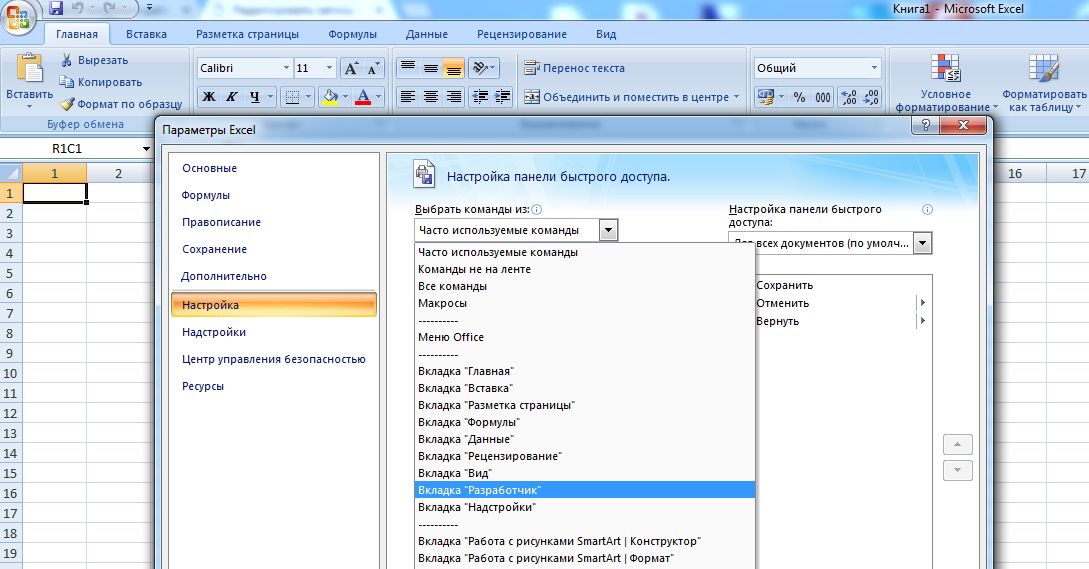Click the center text alignment icon
1089x569 pixels.
click(x=431, y=97)
